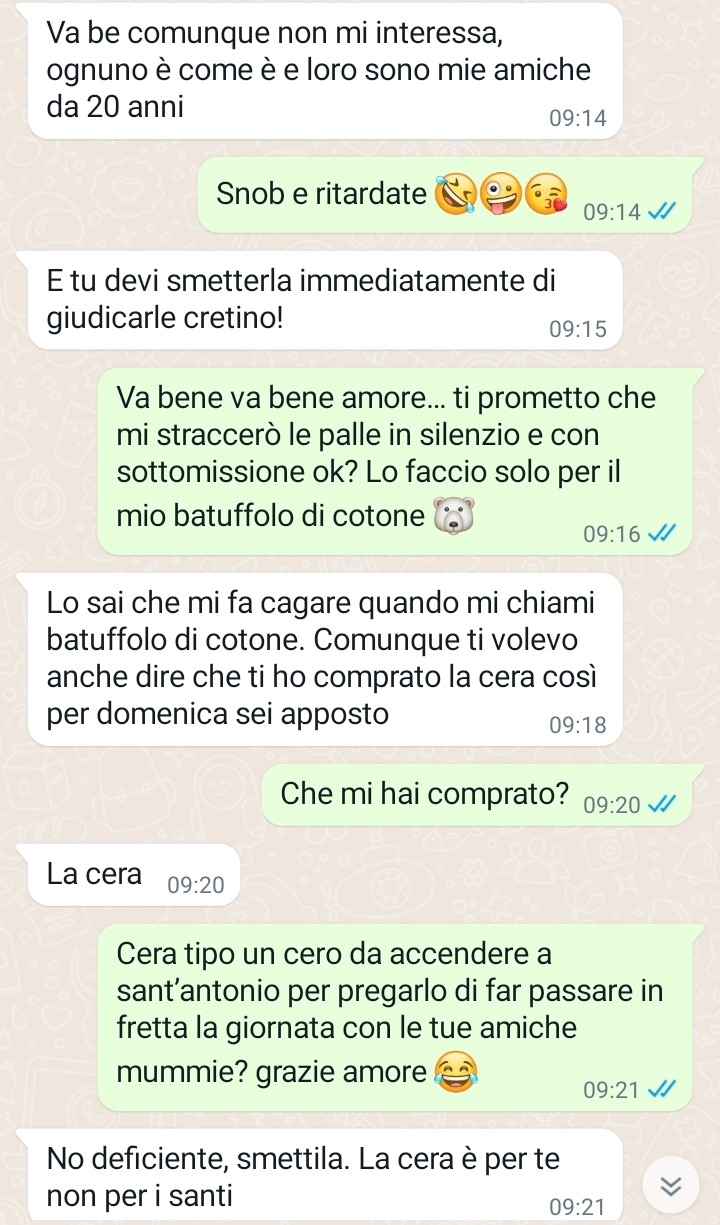Select message starting 'Lo sai che mi fa cagare'
This screenshot has height=1225, width=720.
(326, 659)
